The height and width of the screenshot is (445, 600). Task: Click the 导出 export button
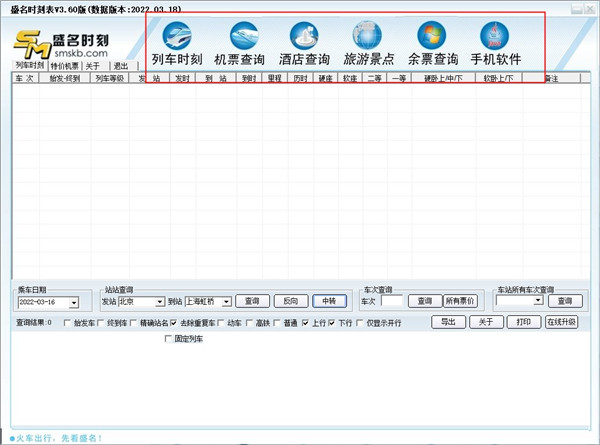[x=449, y=322]
